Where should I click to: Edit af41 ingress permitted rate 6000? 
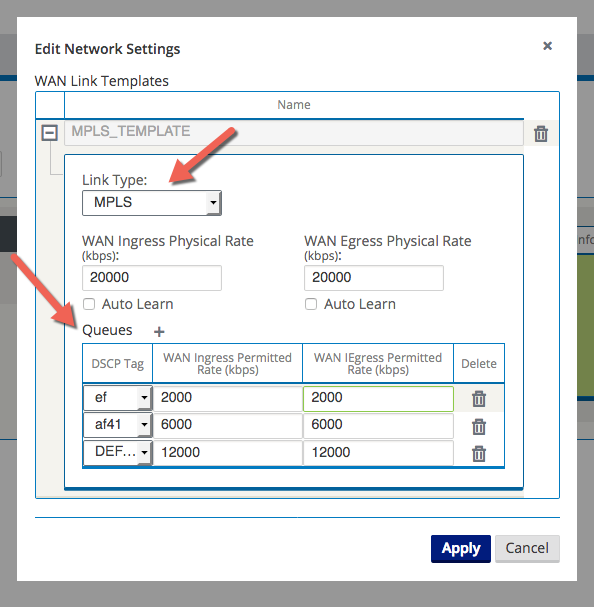tap(227, 425)
